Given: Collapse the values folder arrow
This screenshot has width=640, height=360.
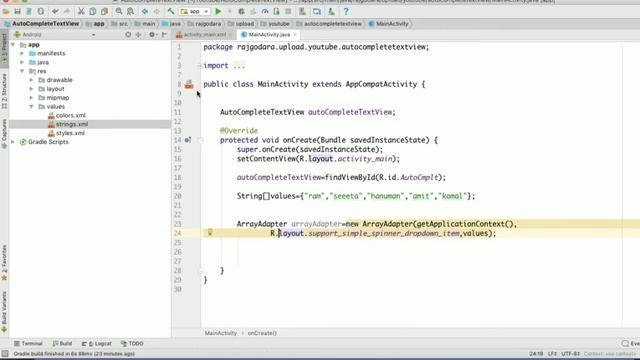Looking at the screenshot, I should (31, 107).
